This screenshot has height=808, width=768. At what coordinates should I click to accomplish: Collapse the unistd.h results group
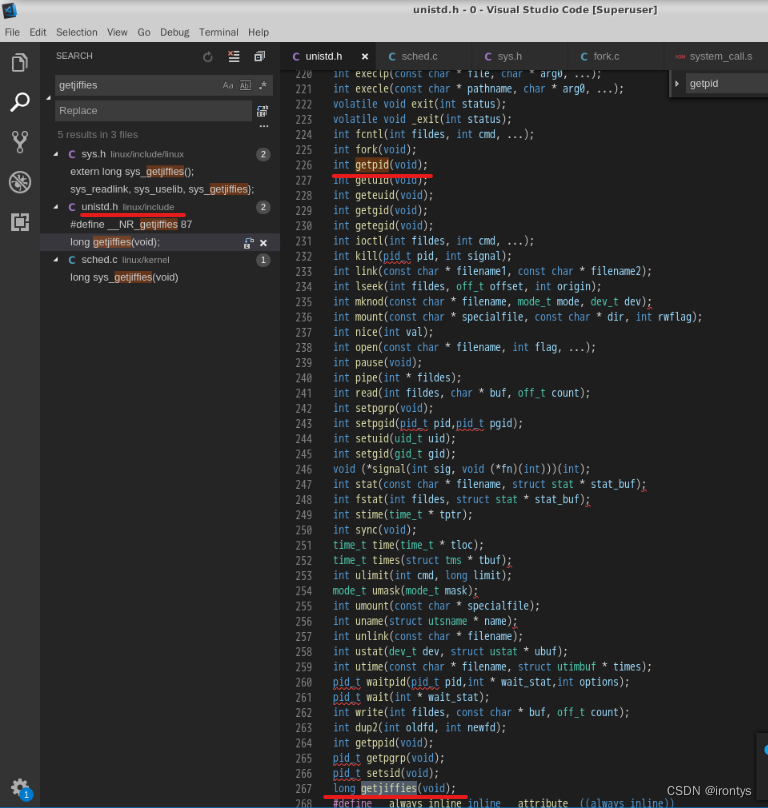[x=57, y=207]
